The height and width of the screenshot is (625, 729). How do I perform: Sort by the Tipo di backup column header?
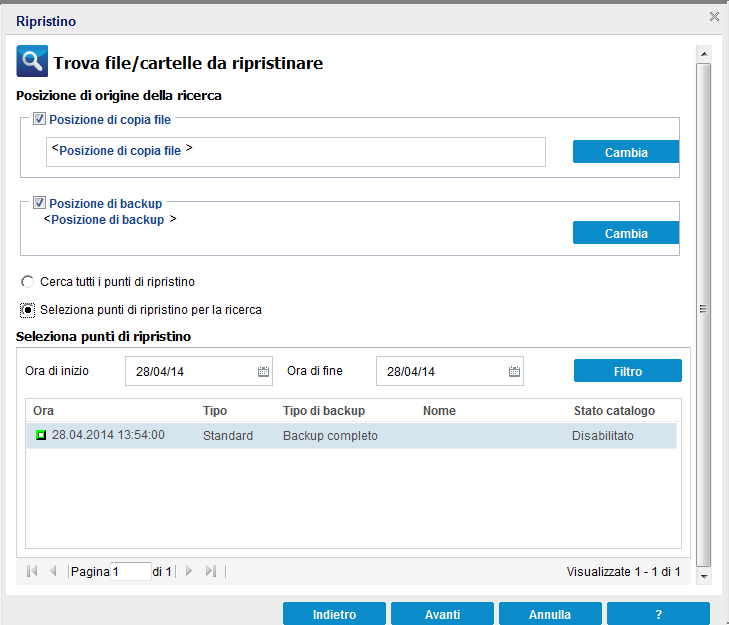point(324,411)
